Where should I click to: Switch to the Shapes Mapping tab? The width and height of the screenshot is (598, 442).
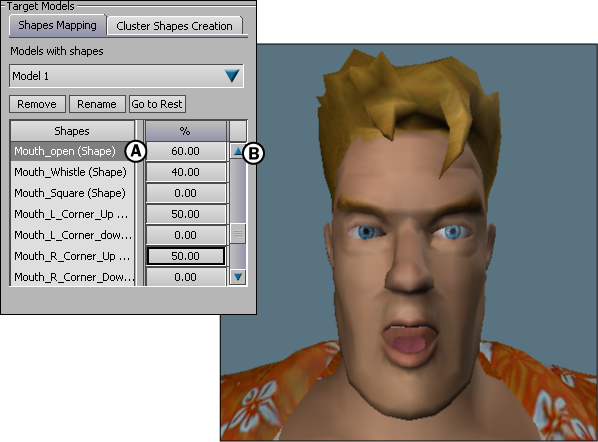point(57,25)
